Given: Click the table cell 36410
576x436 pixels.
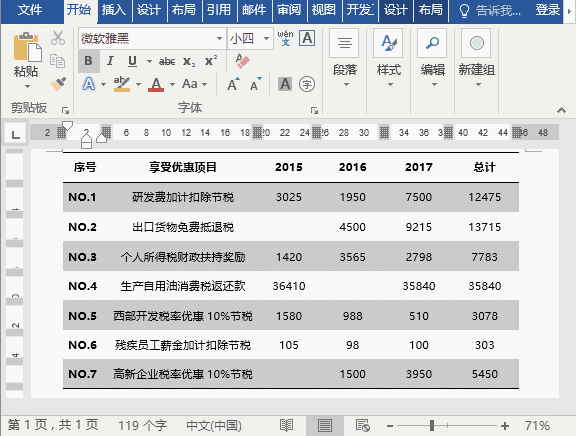Looking at the screenshot, I should [289, 286].
